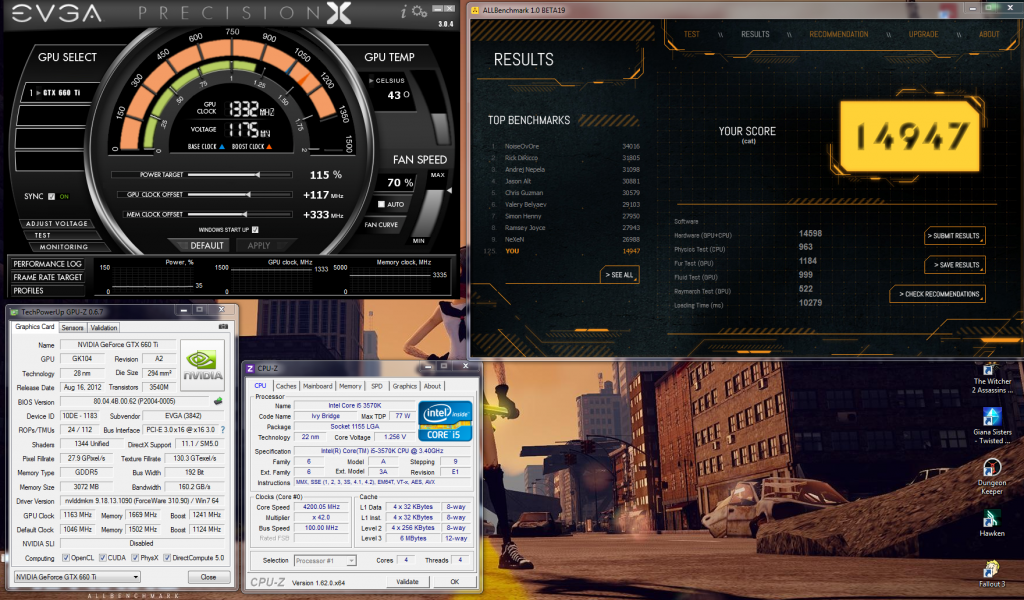Image resolution: width=1024 pixels, height=600 pixels.
Task: Open the Graphics tab in CPU-Z
Action: (x=404, y=387)
